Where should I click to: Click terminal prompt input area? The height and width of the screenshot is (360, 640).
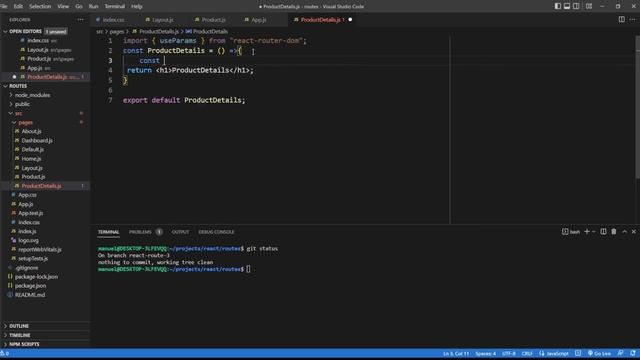click(x=248, y=269)
